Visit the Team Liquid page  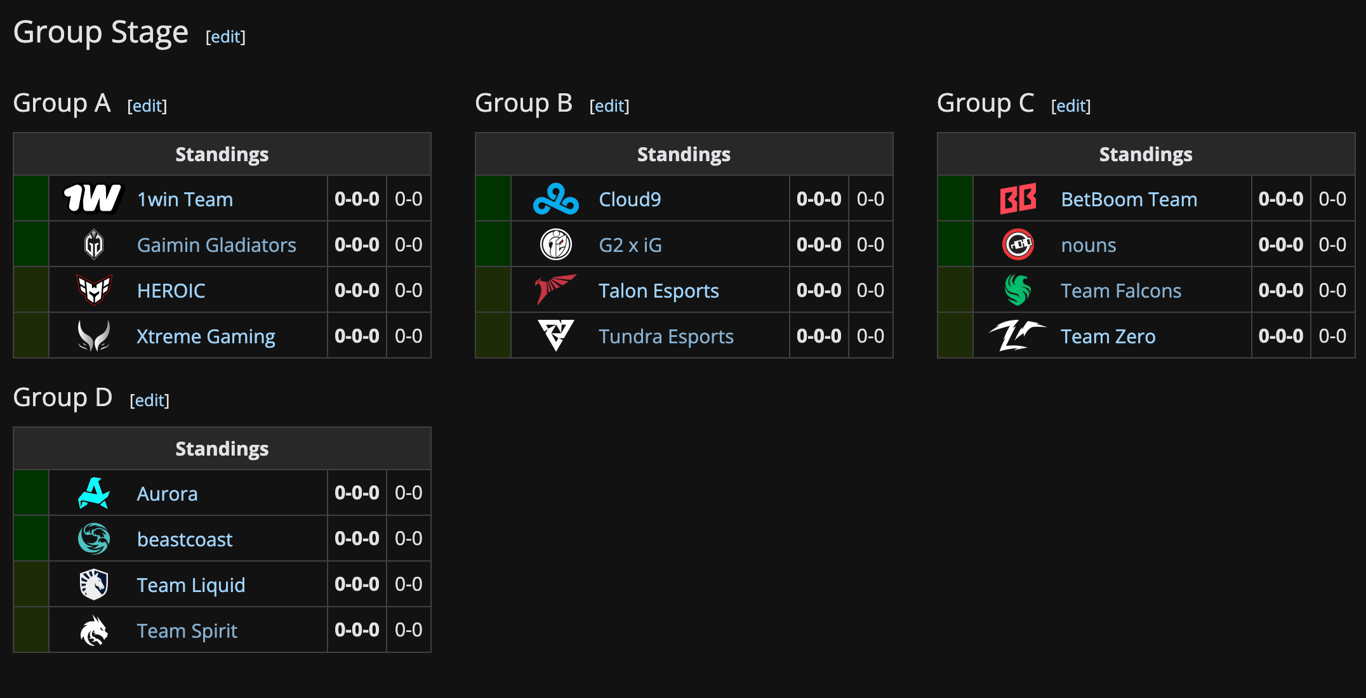click(x=191, y=585)
